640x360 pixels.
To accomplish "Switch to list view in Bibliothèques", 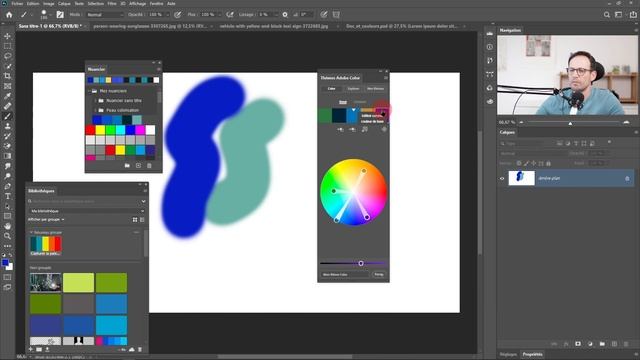I will tap(142, 220).
